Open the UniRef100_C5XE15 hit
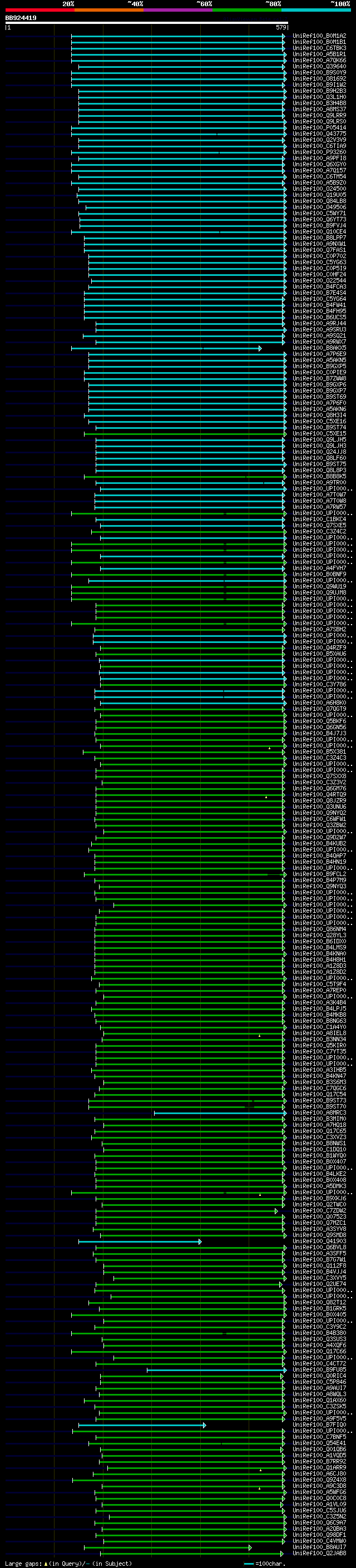356x1568 pixels. [319, 433]
